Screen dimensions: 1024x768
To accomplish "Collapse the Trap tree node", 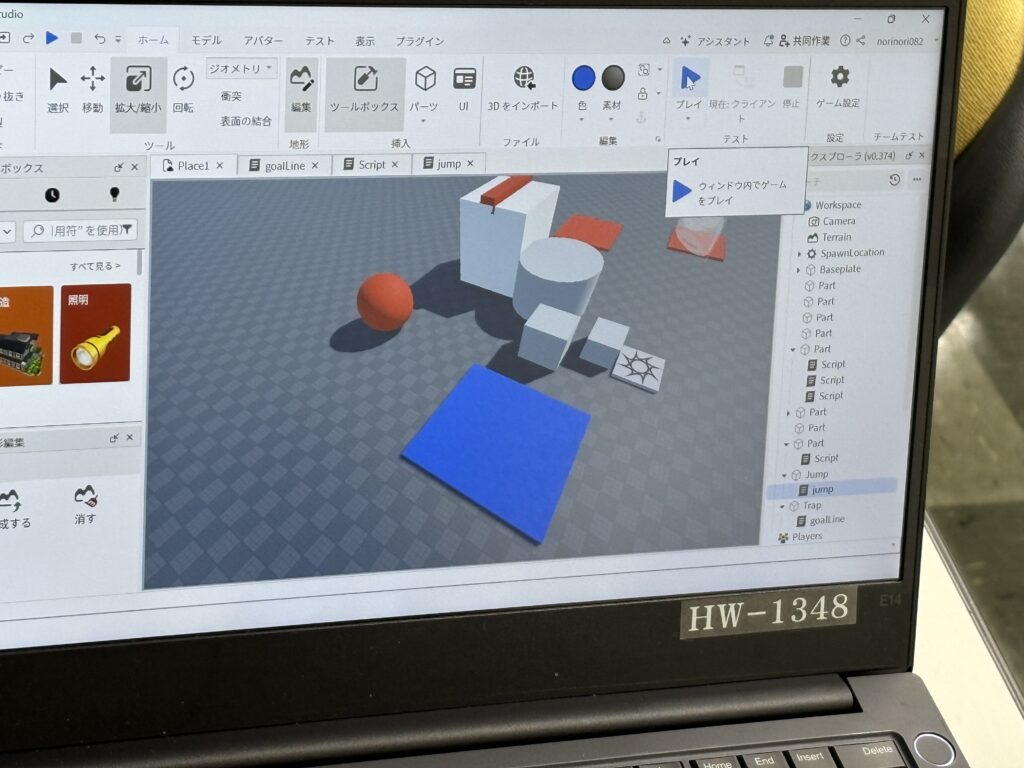I will (782, 506).
